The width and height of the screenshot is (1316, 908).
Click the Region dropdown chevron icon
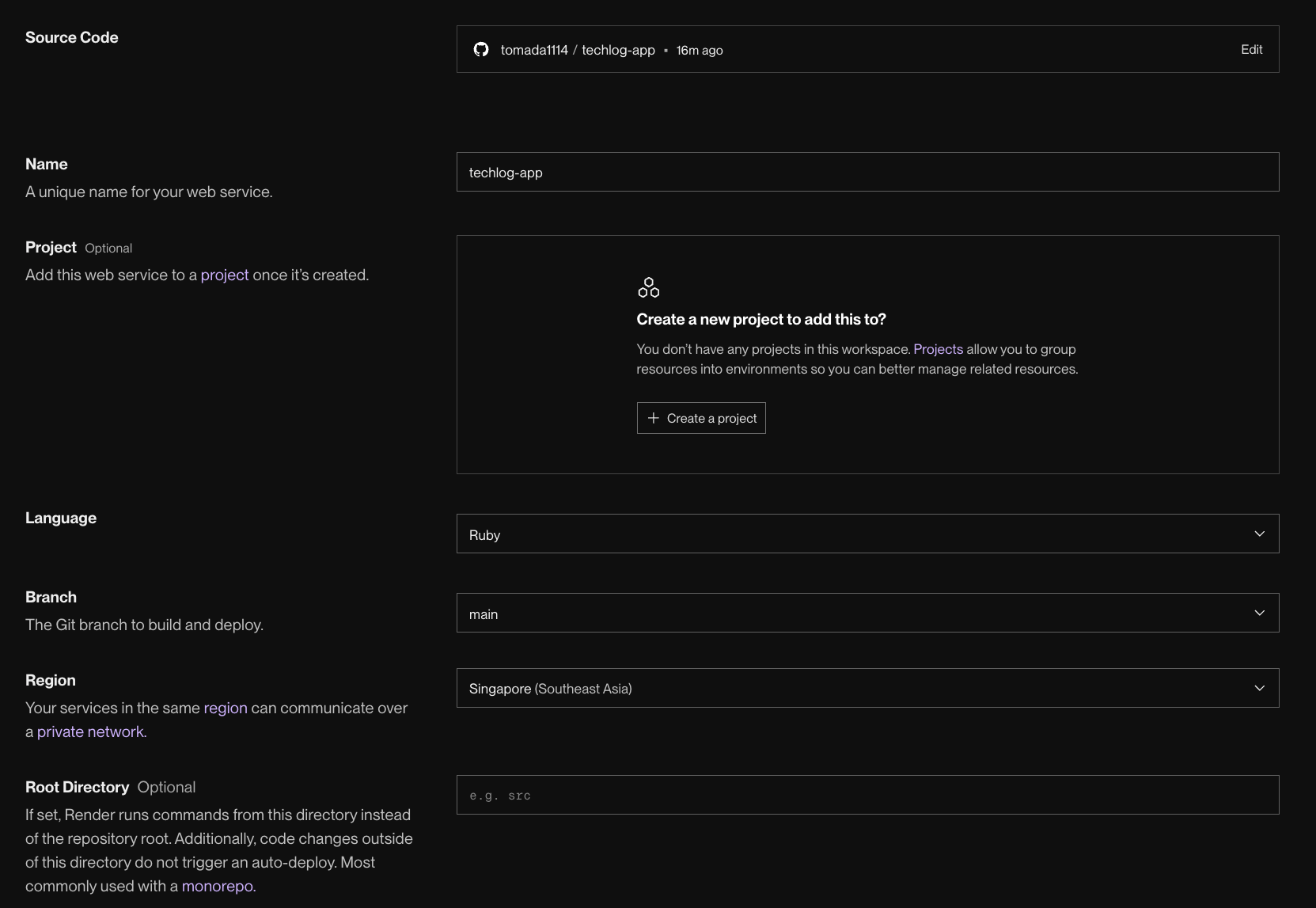click(1259, 688)
